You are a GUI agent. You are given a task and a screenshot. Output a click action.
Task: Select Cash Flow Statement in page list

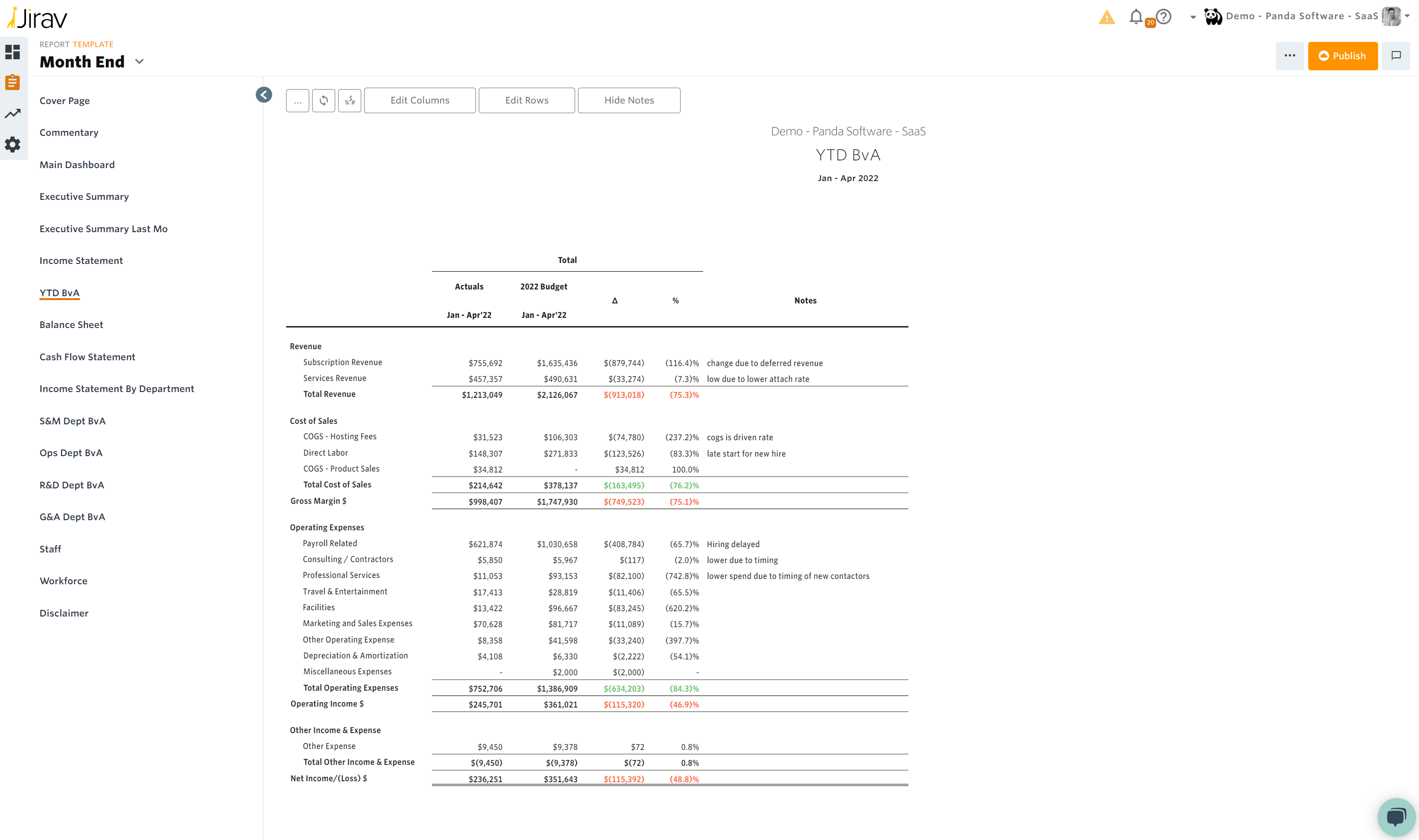point(87,356)
